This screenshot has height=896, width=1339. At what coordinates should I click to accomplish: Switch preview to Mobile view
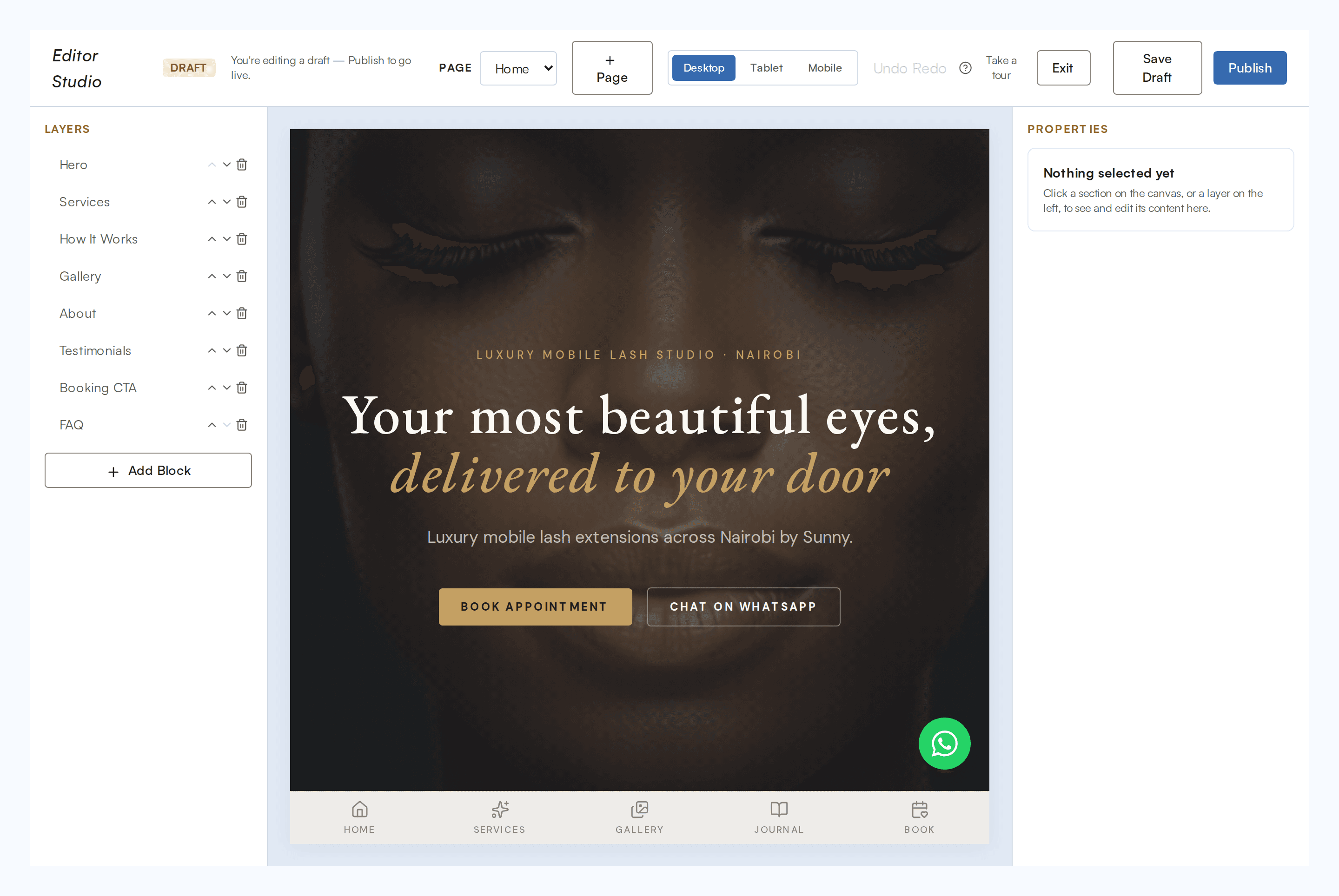point(824,68)
